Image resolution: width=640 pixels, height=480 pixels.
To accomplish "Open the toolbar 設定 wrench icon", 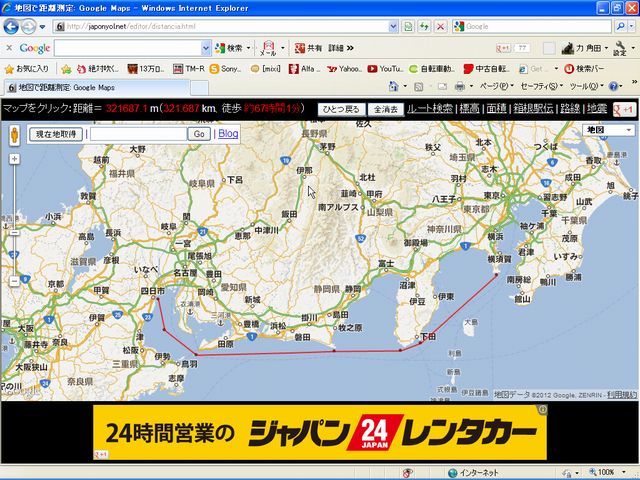I will coord(620,48).
